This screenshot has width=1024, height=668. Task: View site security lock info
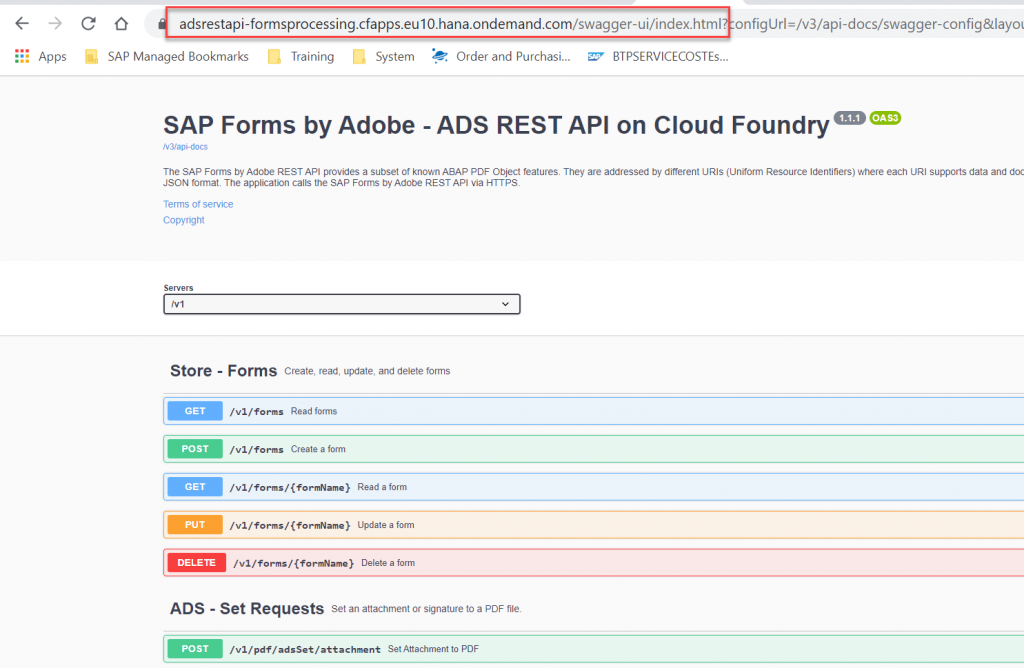[162, 24]
